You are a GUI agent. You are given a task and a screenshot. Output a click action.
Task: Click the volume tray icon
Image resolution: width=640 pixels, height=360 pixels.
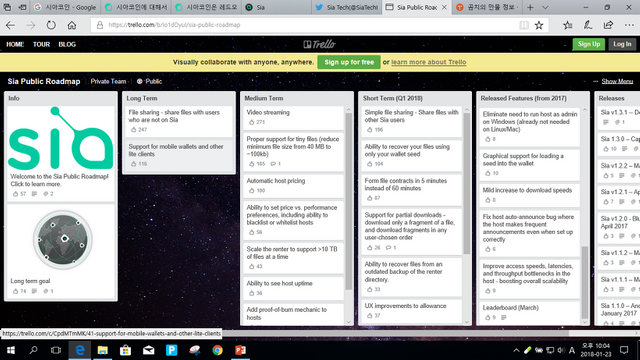[x=561, y=350]
